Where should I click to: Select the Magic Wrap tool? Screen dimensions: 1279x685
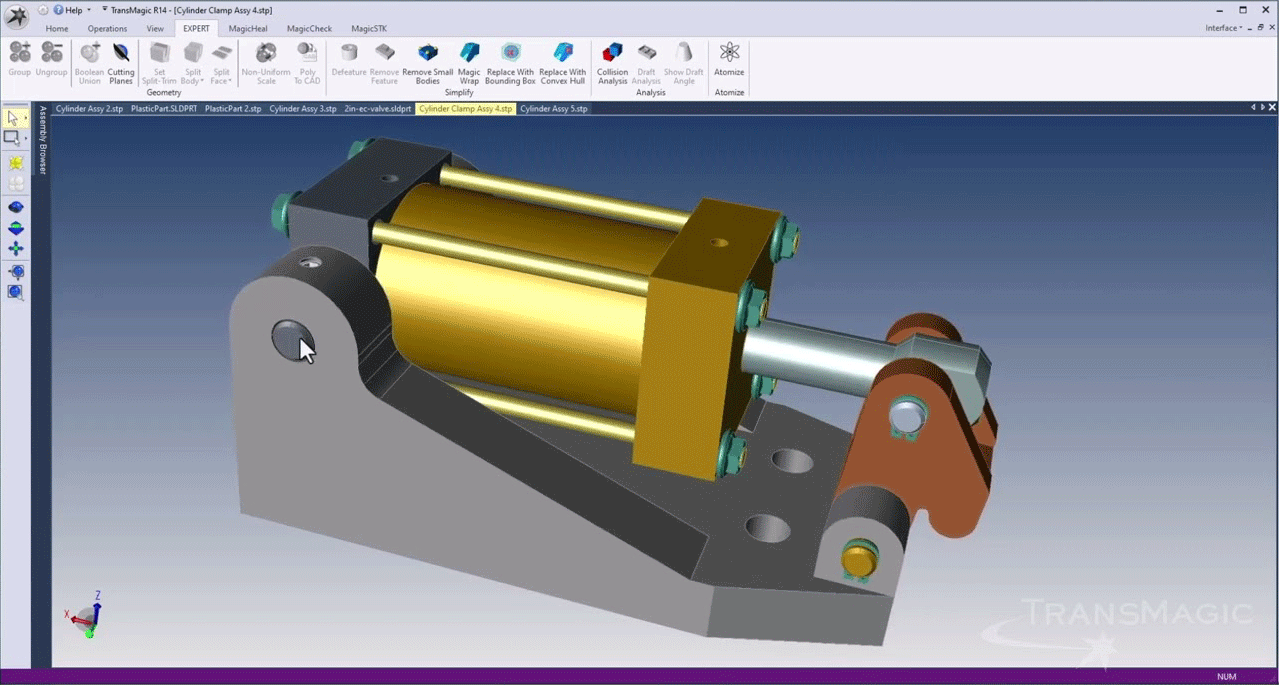coord(469,62)
